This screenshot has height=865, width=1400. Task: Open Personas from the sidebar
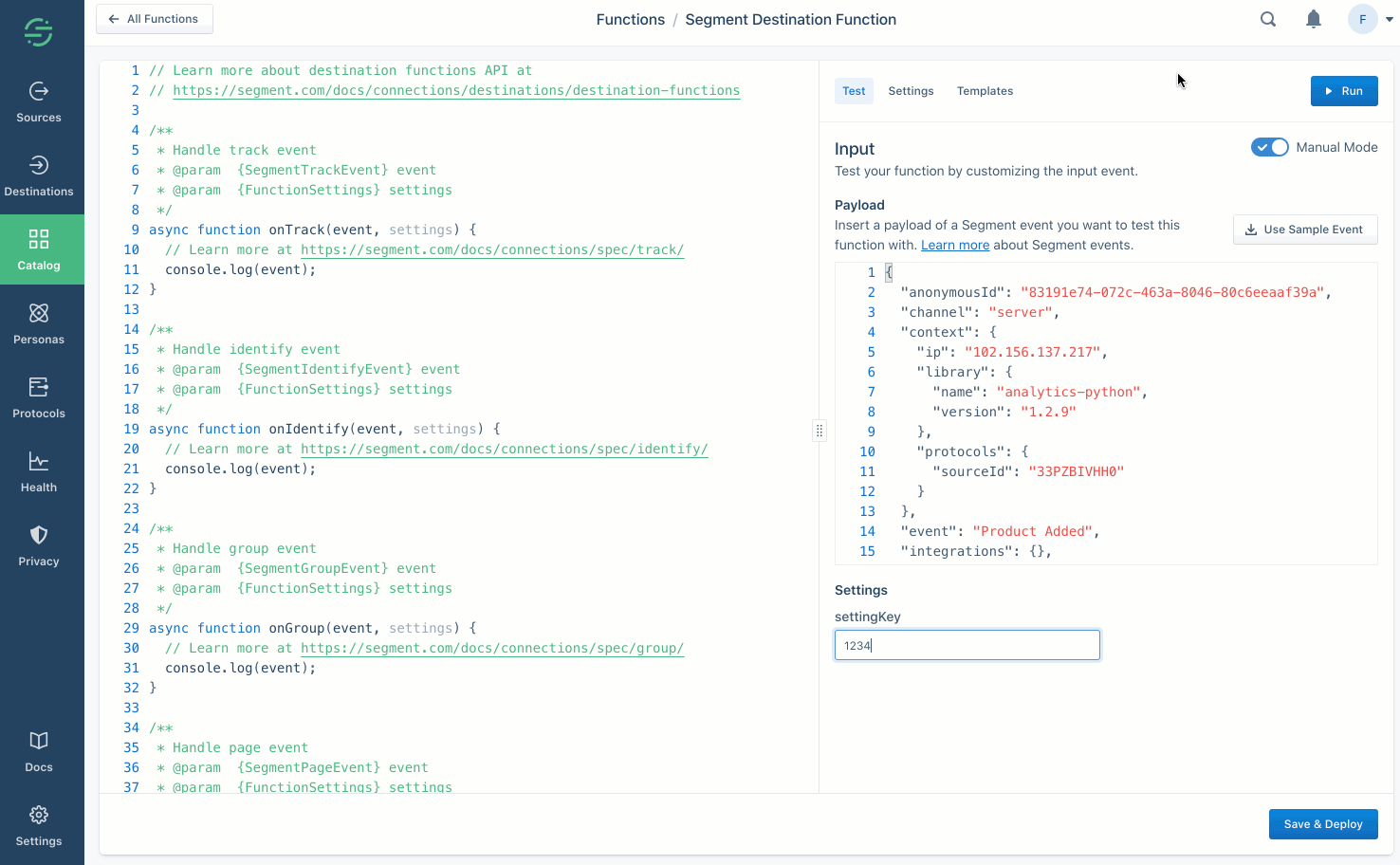click(38, 323)
